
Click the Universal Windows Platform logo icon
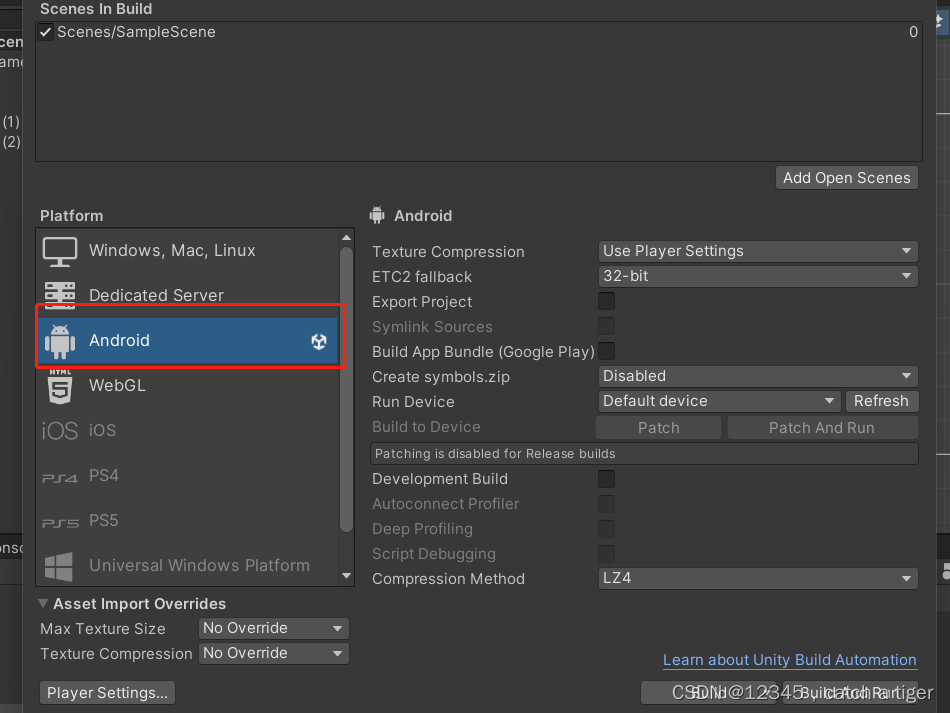(x=60, y=567)
